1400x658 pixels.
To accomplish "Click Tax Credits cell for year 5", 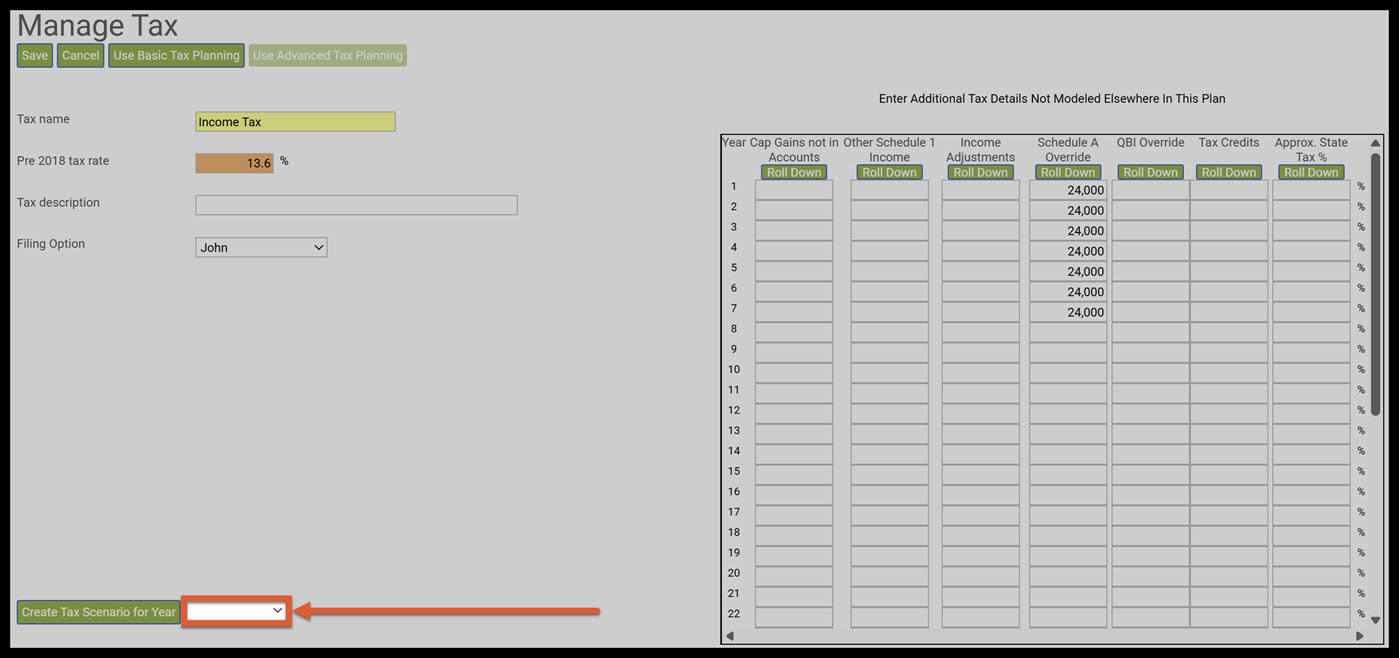I will [1229, 271].
